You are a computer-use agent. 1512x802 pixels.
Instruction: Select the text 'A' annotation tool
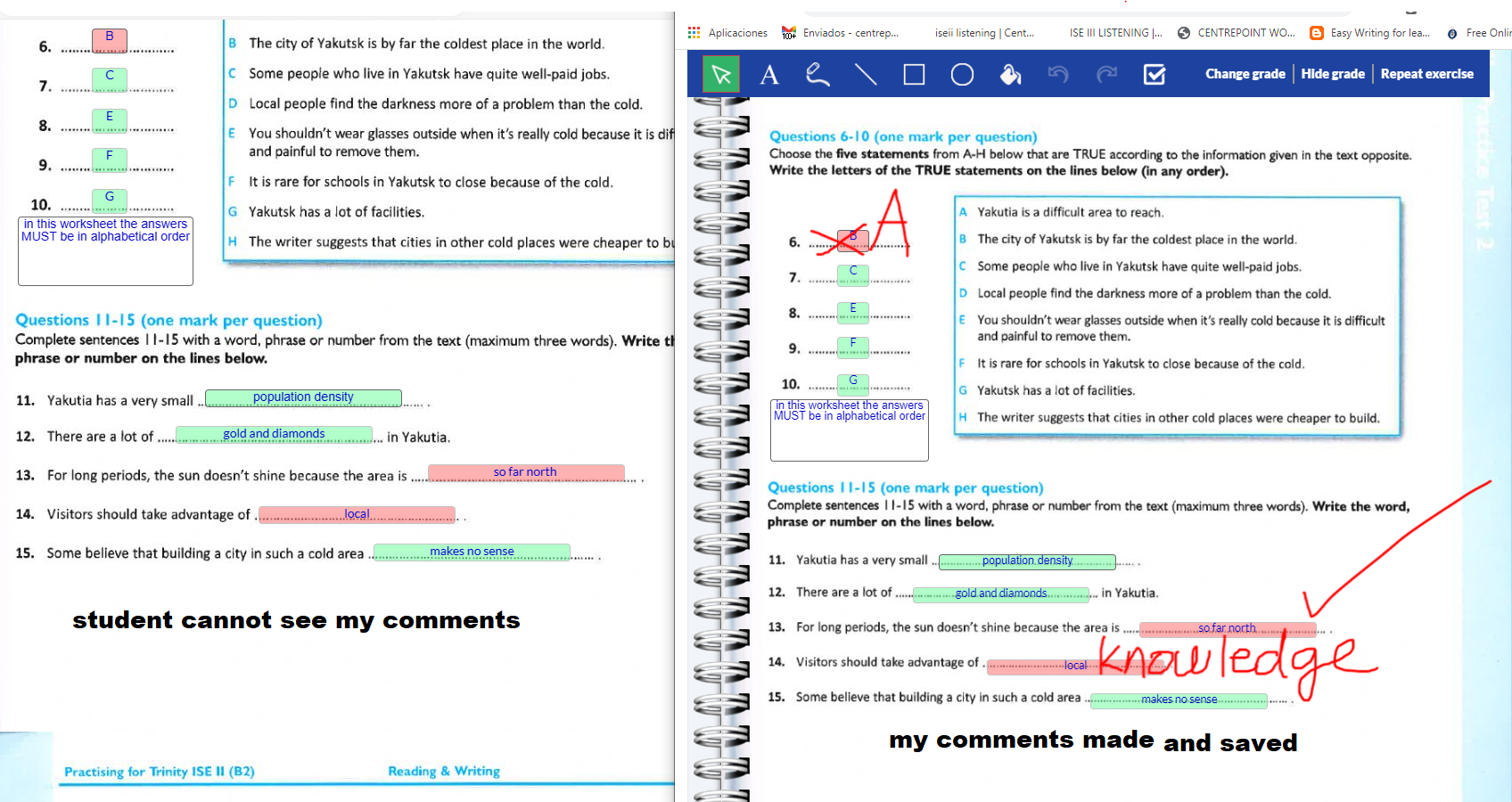768,75
